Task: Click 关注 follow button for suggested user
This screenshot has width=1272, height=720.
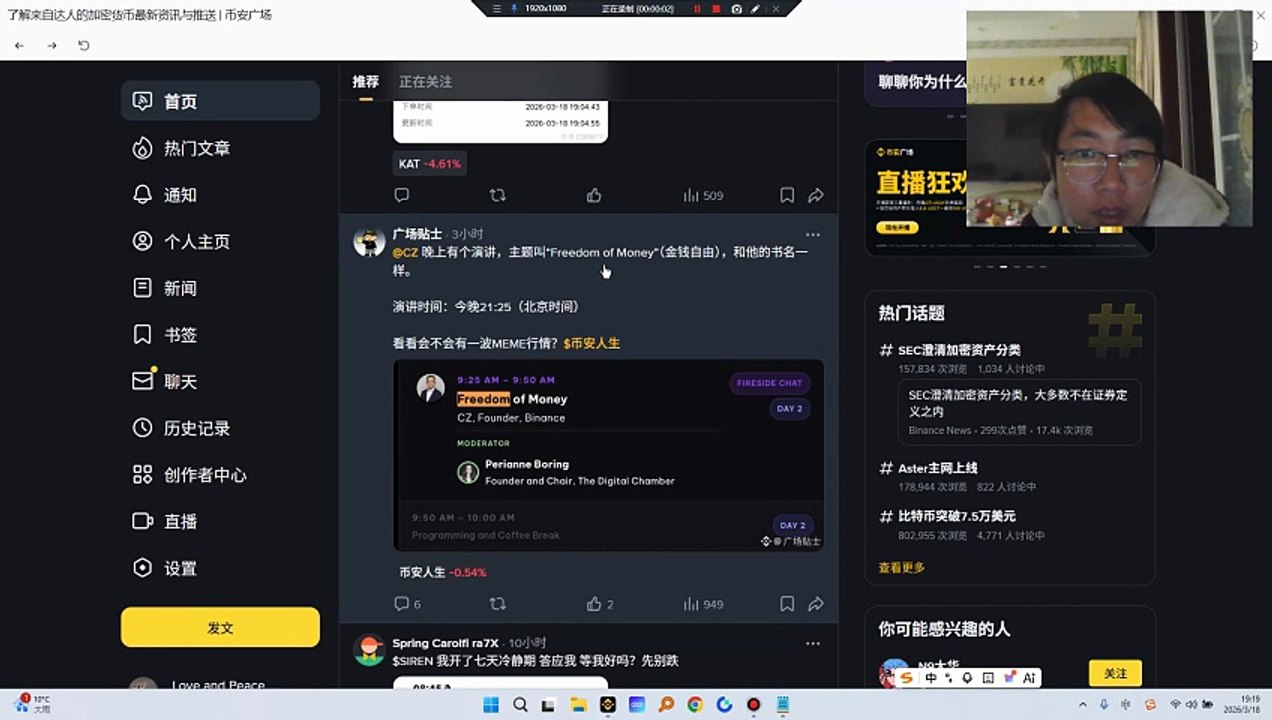Action: pos(1115,673)
